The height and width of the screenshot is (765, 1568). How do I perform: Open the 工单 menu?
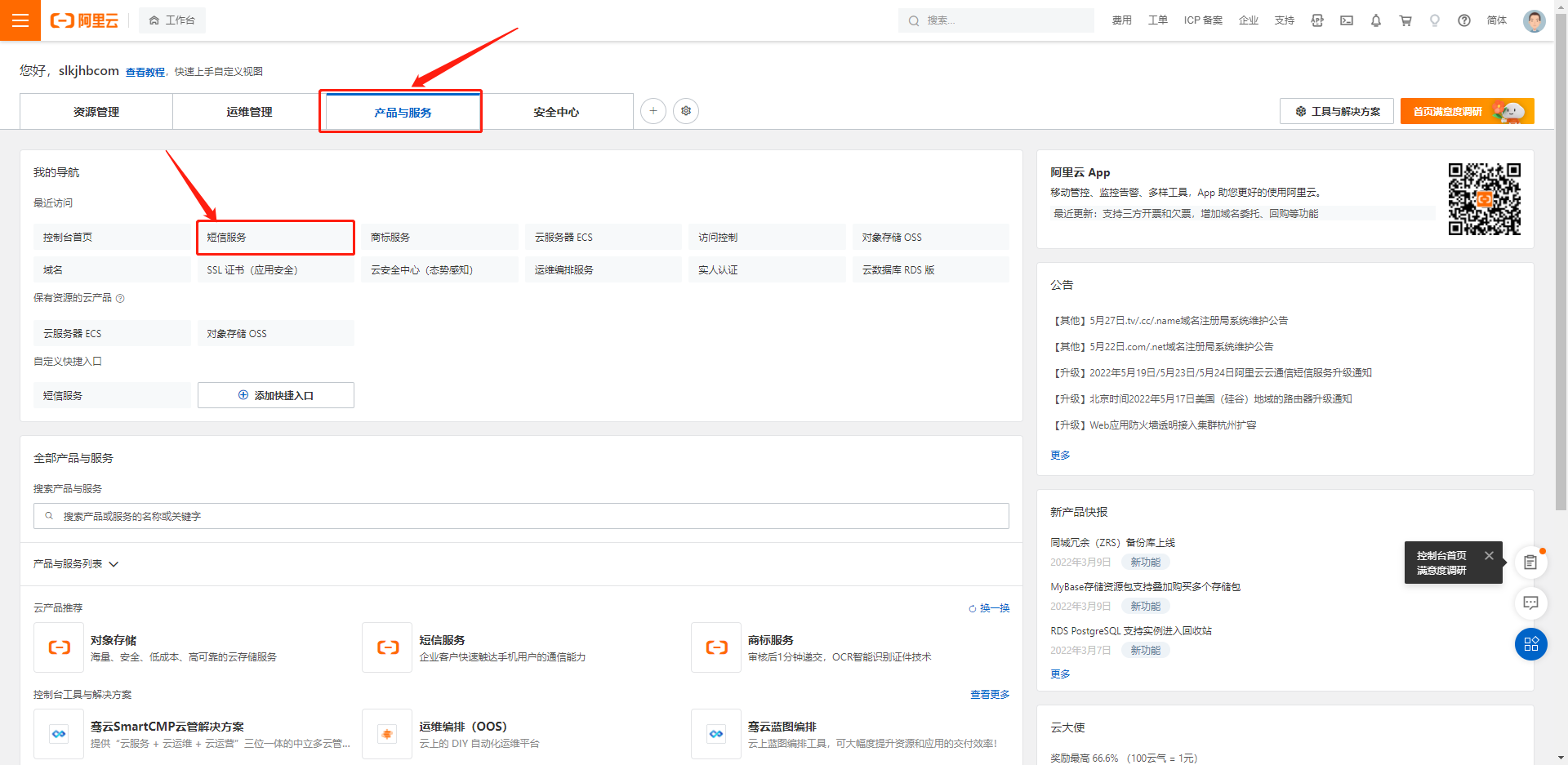pos(1157,20)
